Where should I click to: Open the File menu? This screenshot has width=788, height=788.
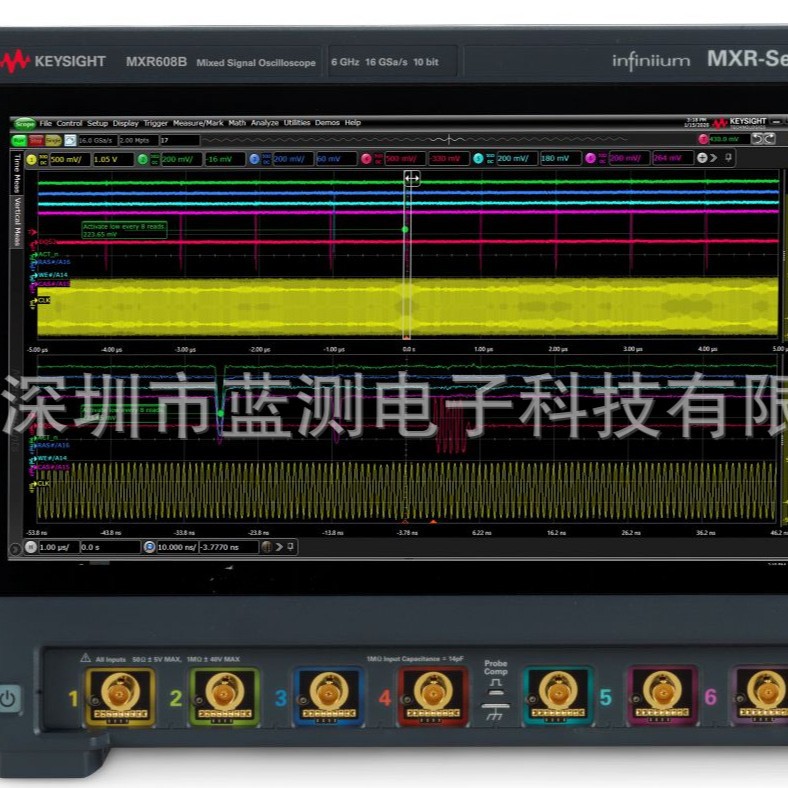[x=46, y=123]
